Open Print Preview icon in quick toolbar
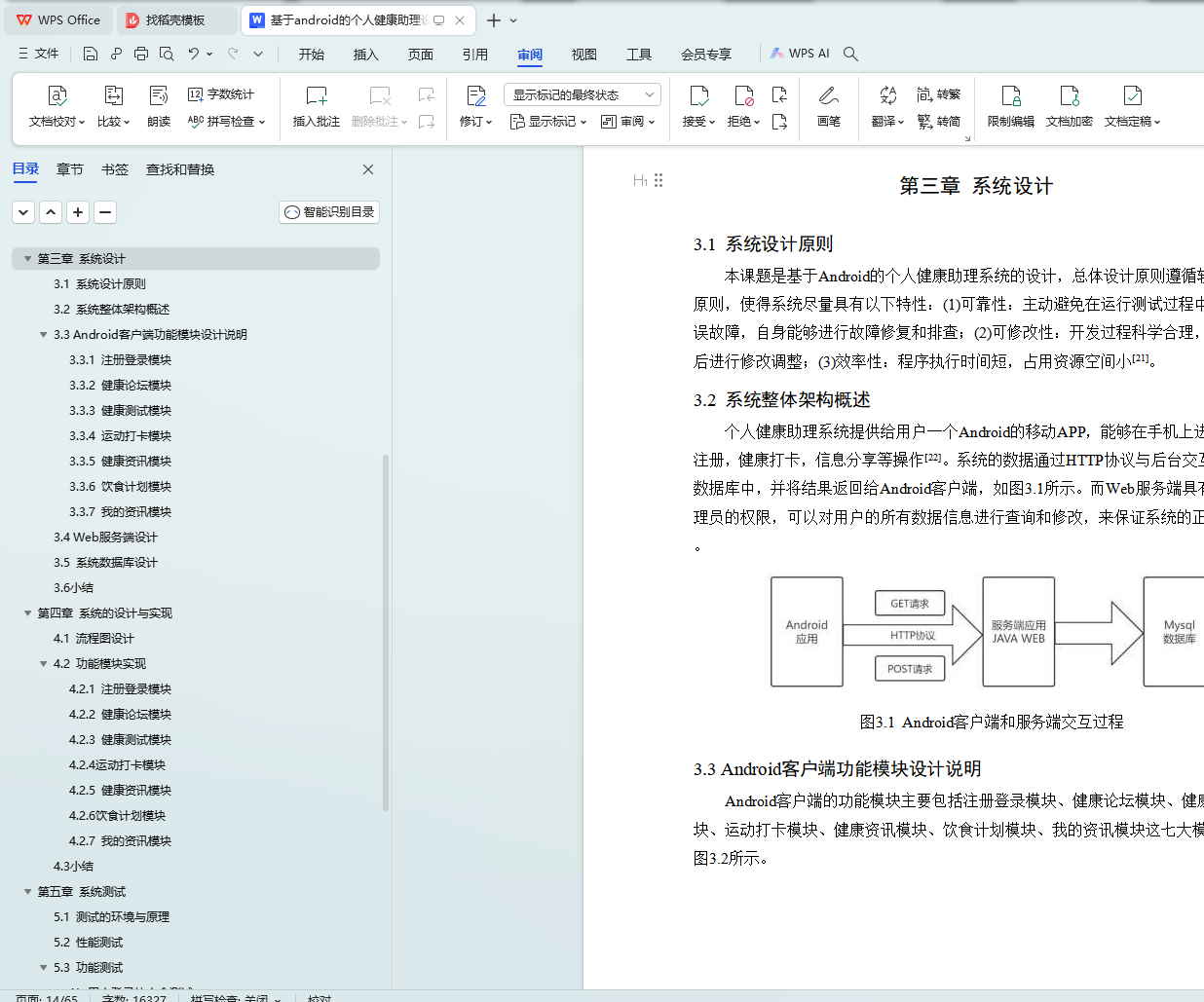The image size is (1204, 1002). pyautogui.click(x=167, y=54)
